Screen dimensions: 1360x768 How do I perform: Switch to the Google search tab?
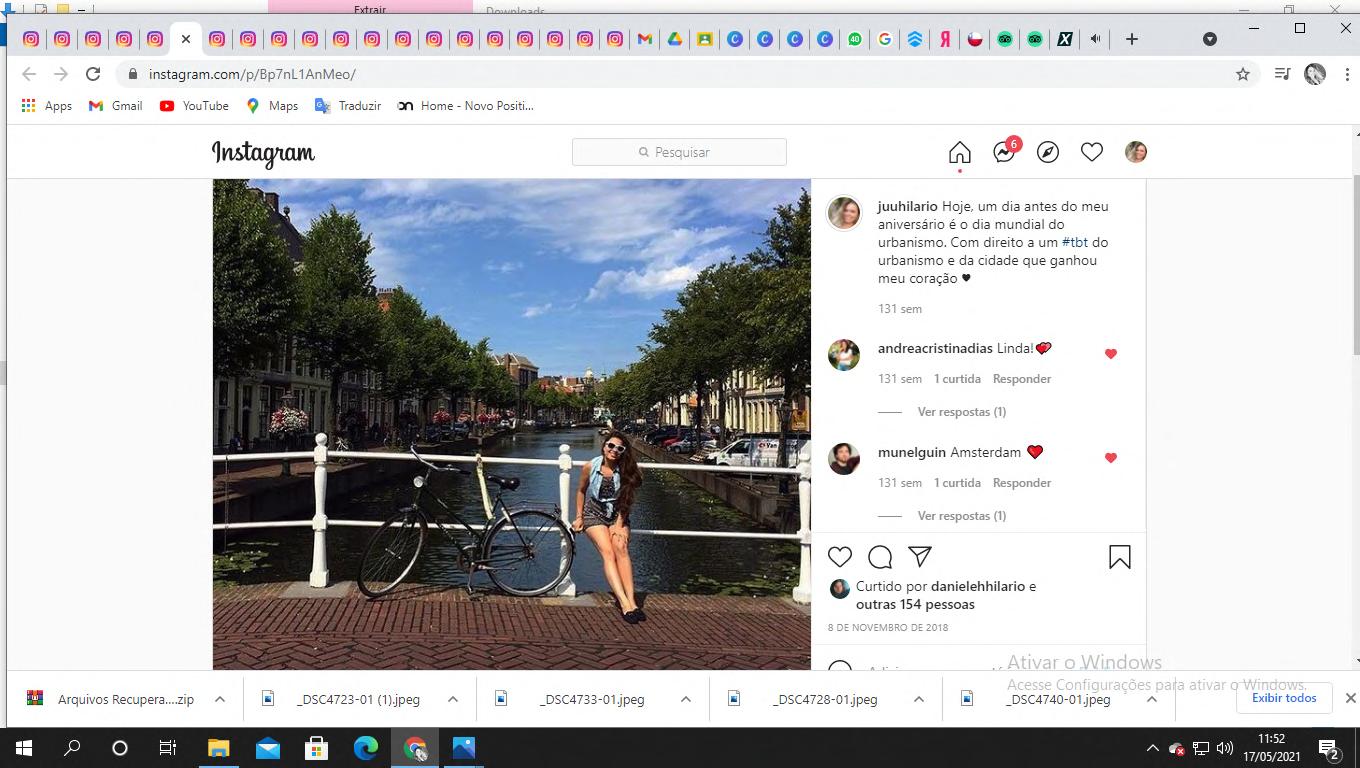885,39
